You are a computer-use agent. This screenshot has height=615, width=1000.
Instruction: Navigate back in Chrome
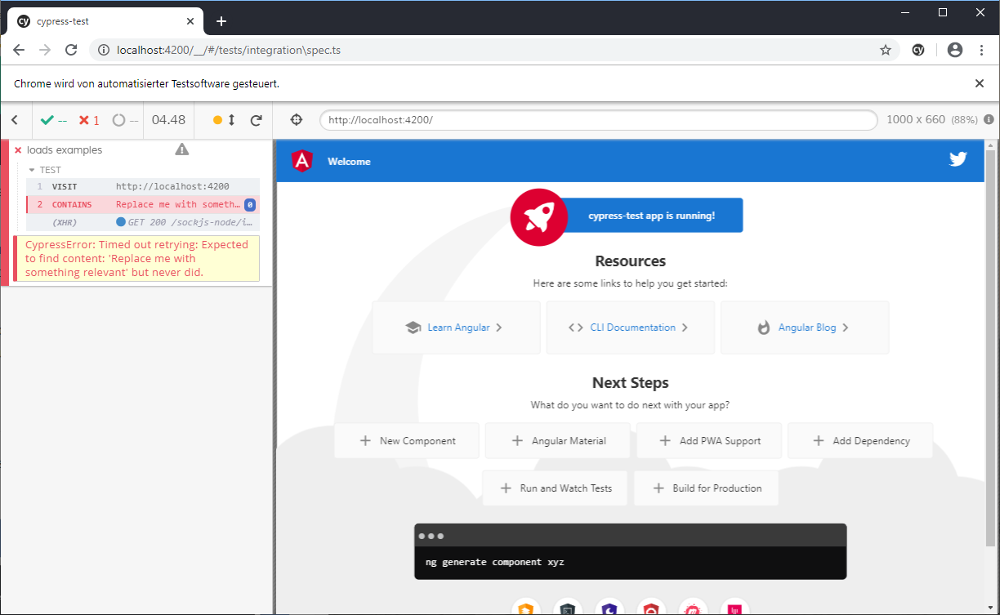[x=18, y=50]
